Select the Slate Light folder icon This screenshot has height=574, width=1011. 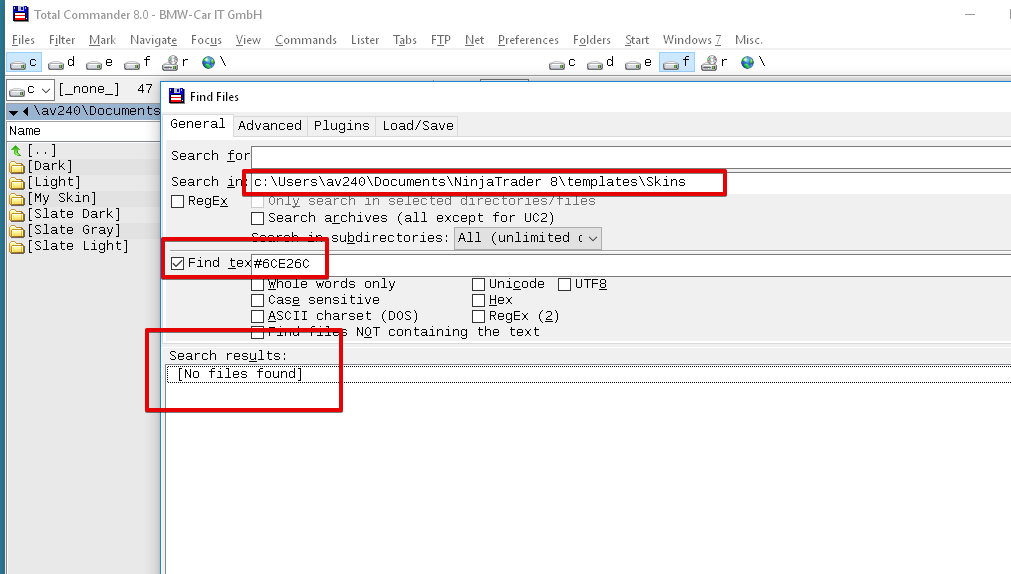17,247
